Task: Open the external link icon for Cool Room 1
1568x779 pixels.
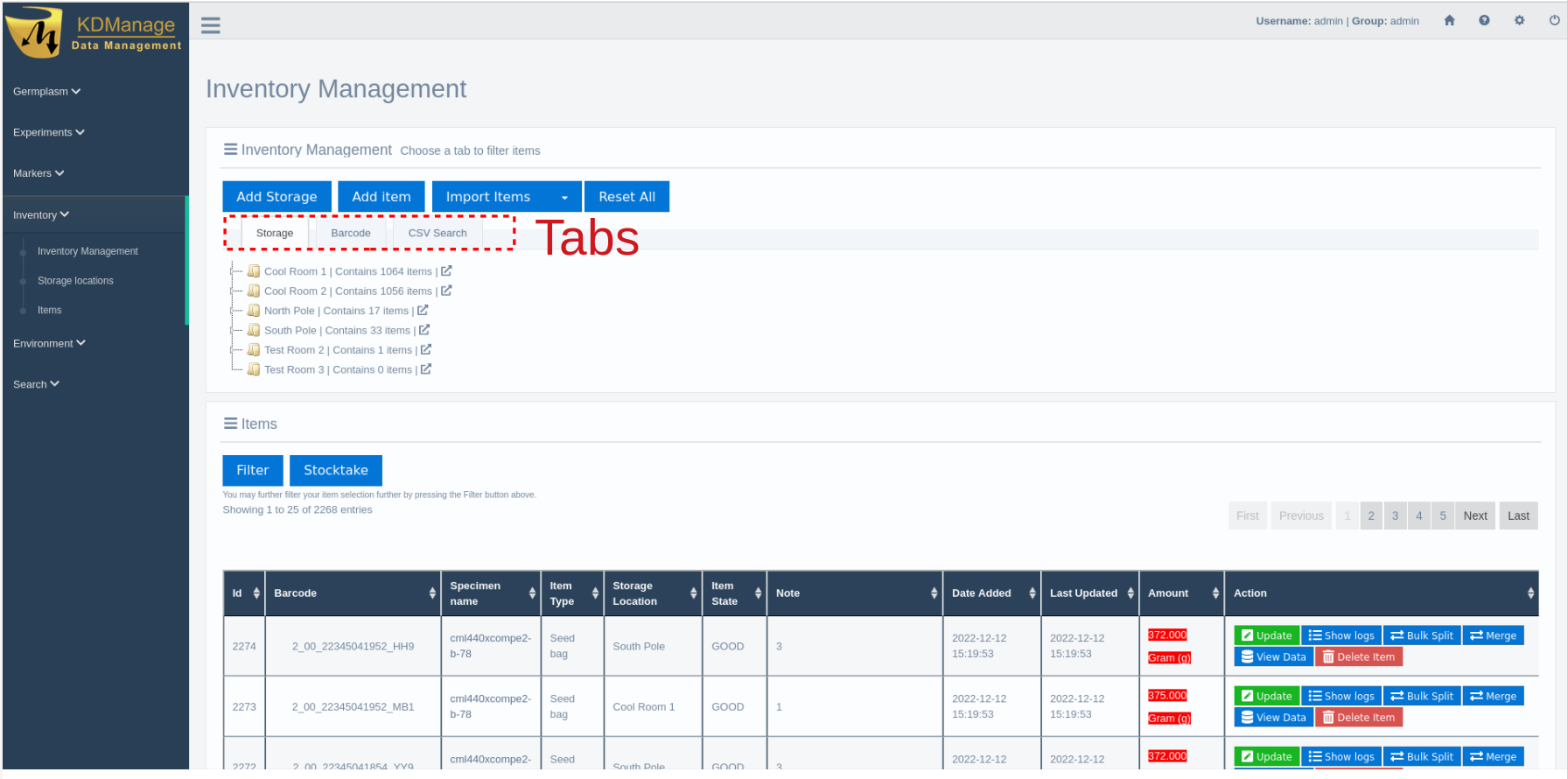Action: coord(446,271)
